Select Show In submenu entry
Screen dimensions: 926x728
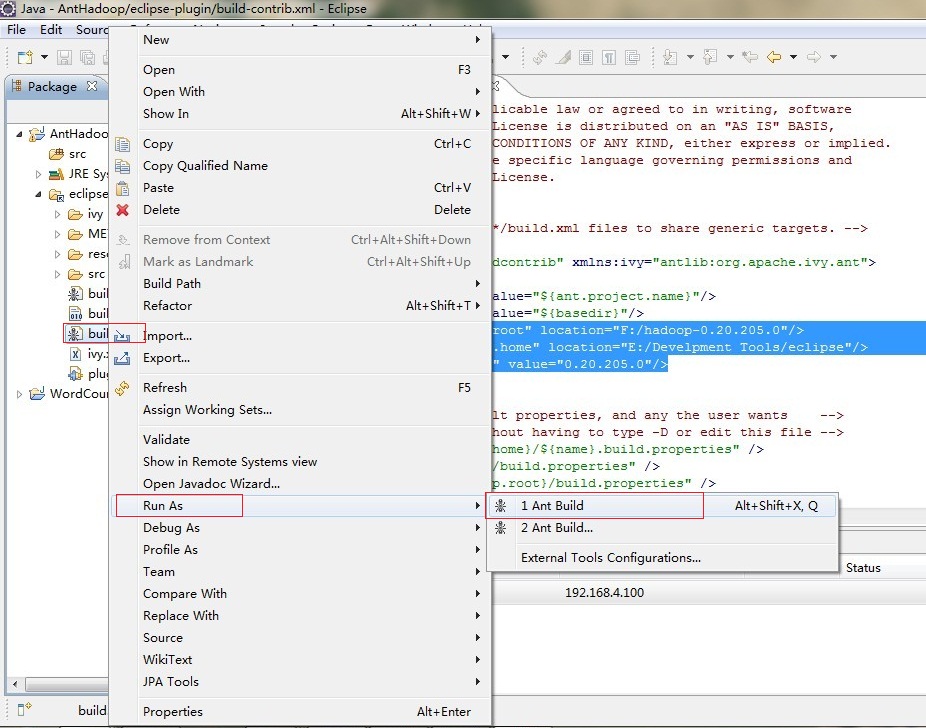[x=301, y=113]
